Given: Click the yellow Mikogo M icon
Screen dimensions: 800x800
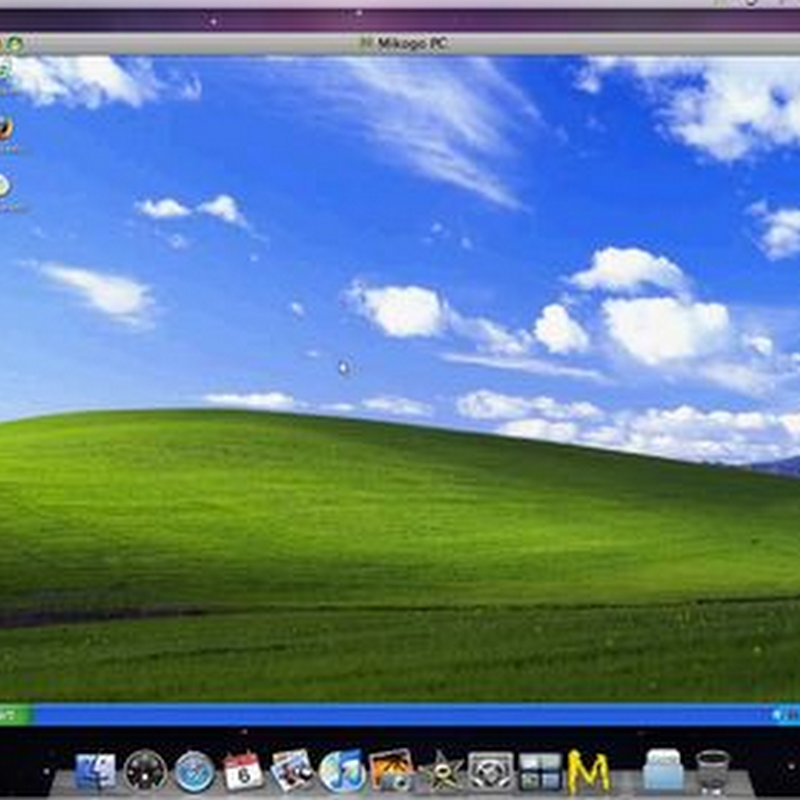Looking at the screenshot, I should coord(588,772).
